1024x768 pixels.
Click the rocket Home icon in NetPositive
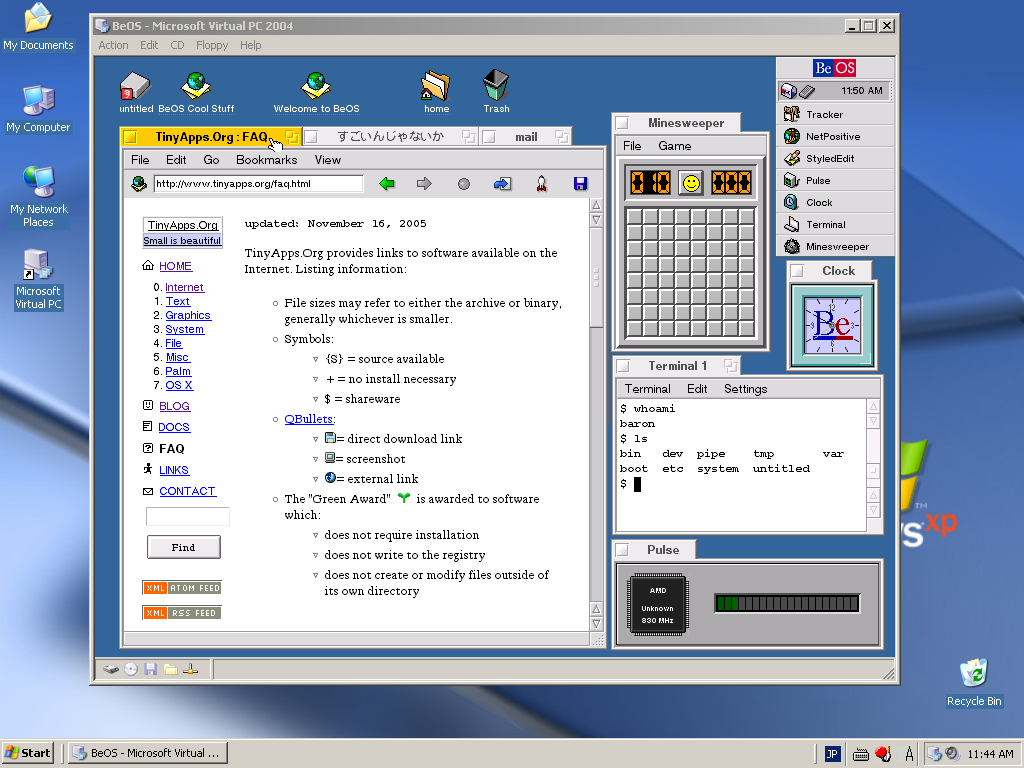click(x=541, y=184)
